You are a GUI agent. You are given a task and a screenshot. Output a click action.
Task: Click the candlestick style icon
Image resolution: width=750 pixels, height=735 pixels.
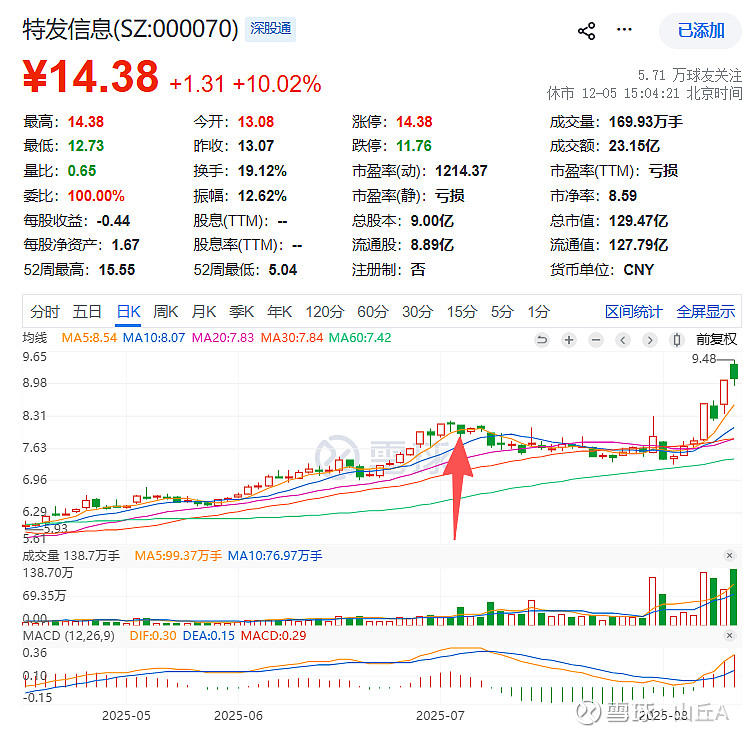pyautogui.click(x=676, y=340)
